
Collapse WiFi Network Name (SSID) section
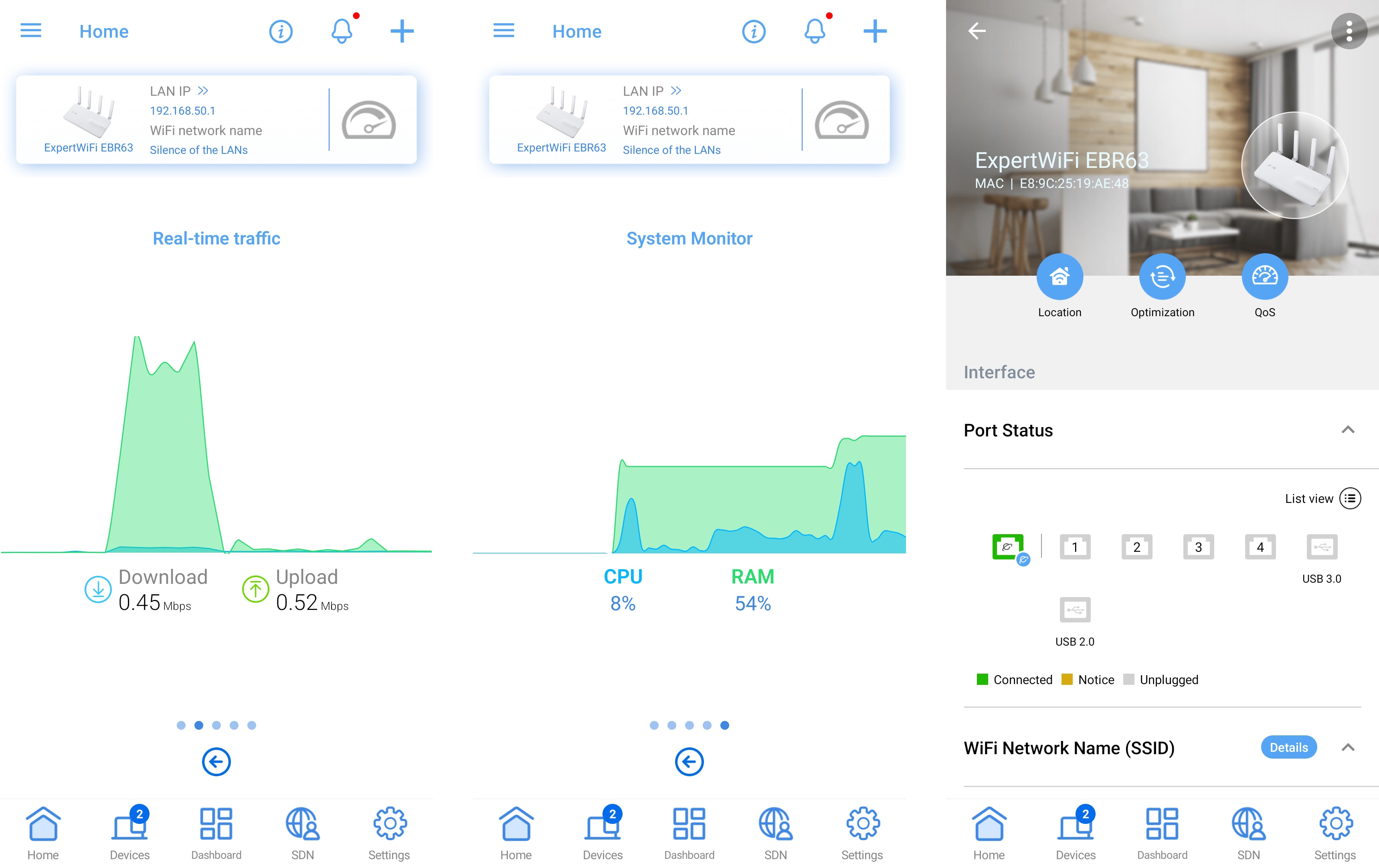coord(1347,747)
